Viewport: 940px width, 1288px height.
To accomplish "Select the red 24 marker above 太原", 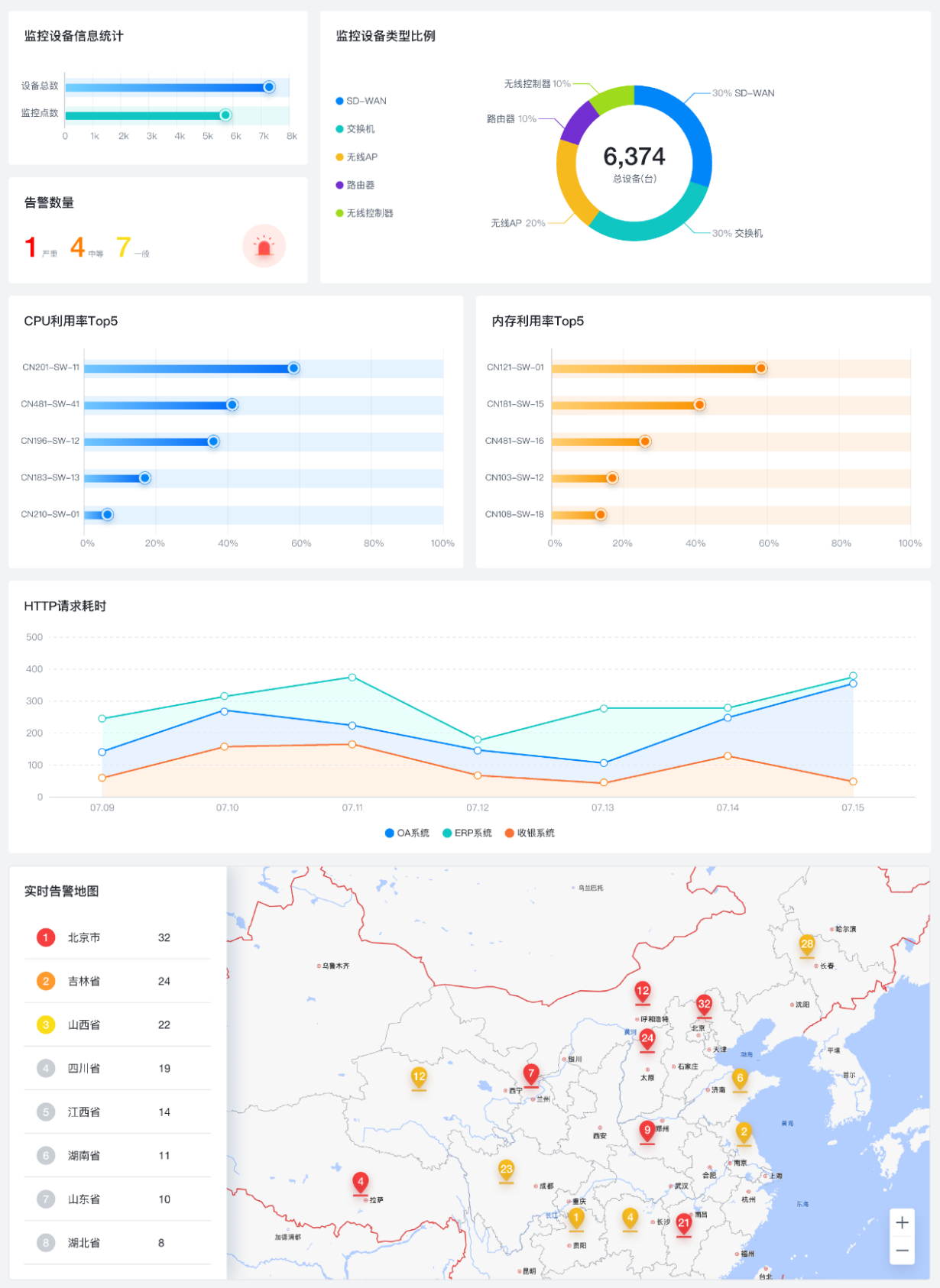I will 647,1040.
